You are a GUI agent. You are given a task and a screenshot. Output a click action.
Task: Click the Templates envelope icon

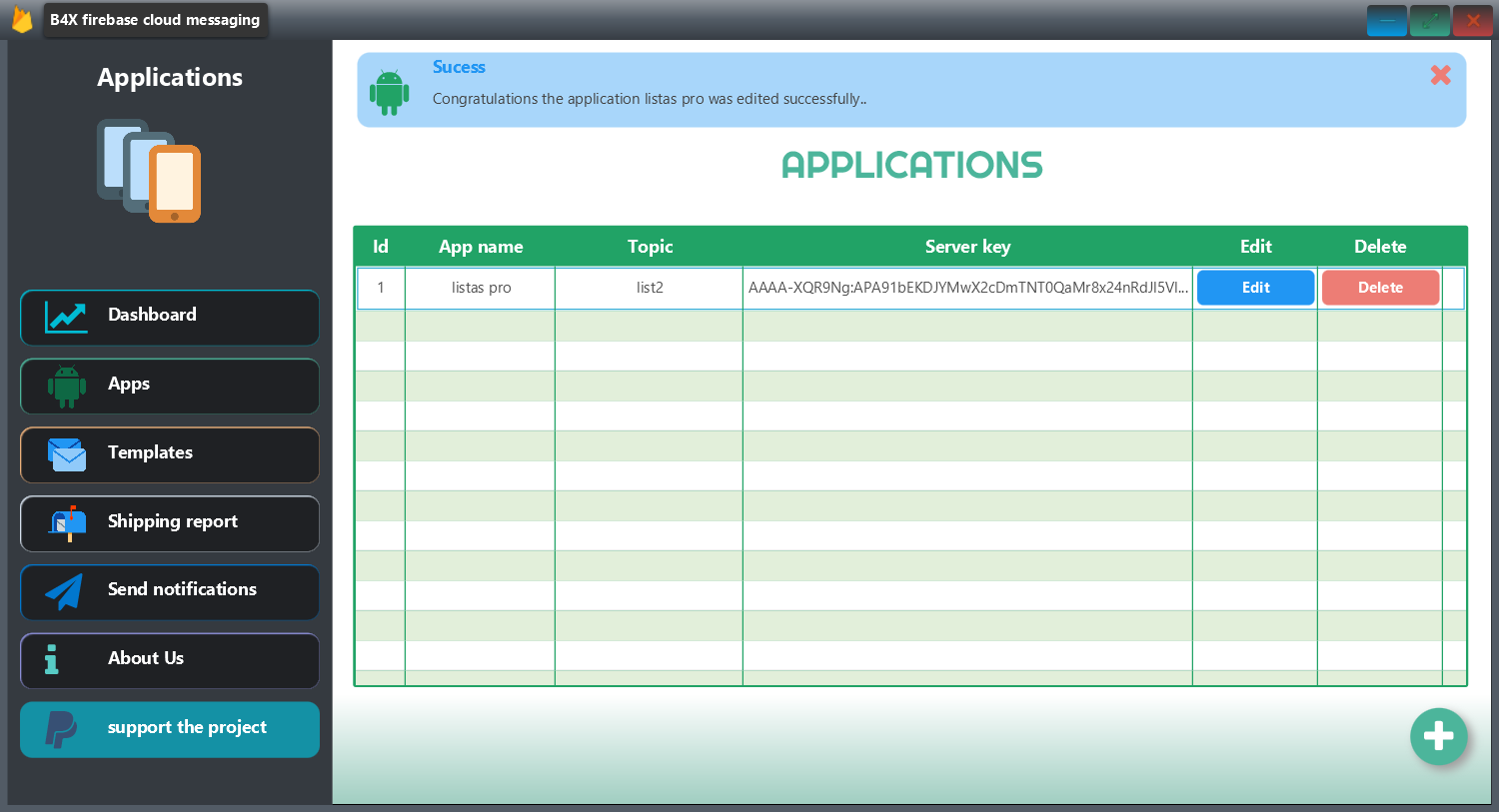67,454
